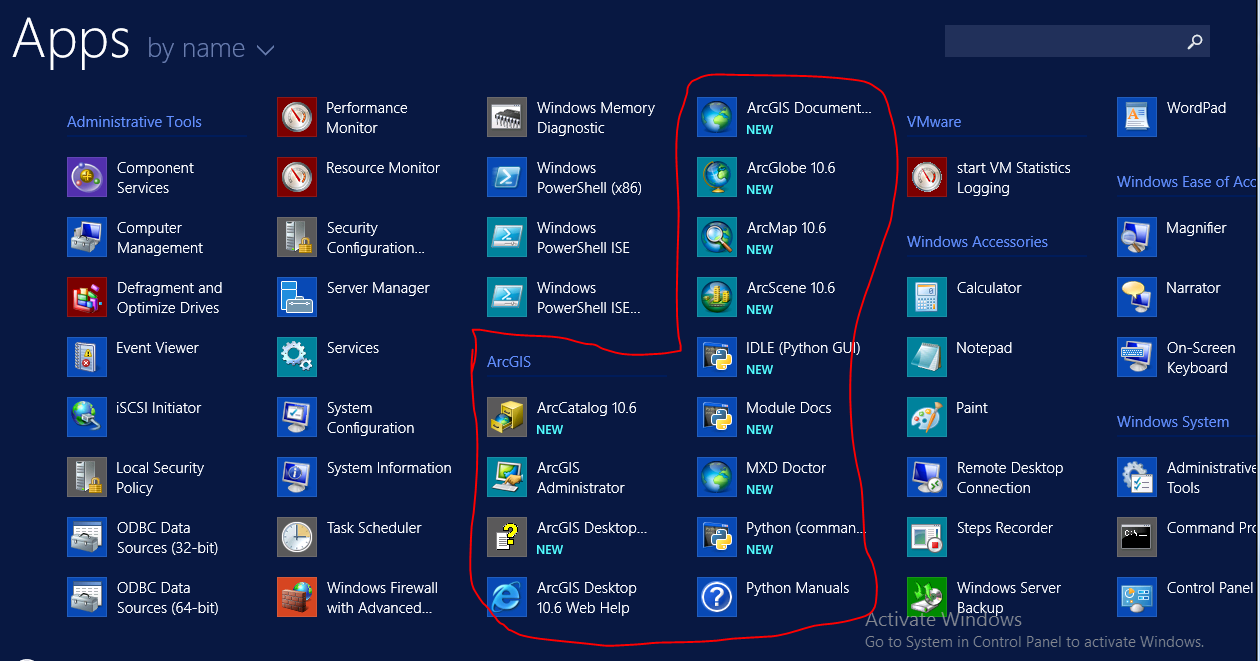
Task: Select the Windows Accessories group header
Action: 977,242
